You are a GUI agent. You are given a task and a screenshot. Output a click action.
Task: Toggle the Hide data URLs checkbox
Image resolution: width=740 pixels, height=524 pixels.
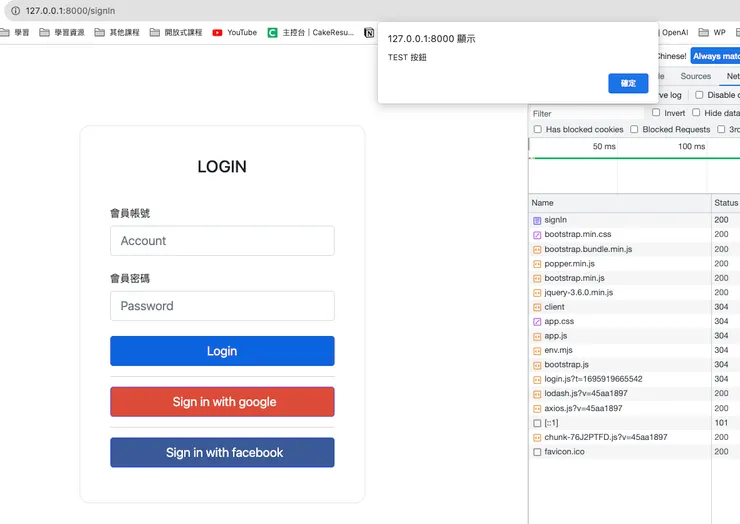(696, 112)
